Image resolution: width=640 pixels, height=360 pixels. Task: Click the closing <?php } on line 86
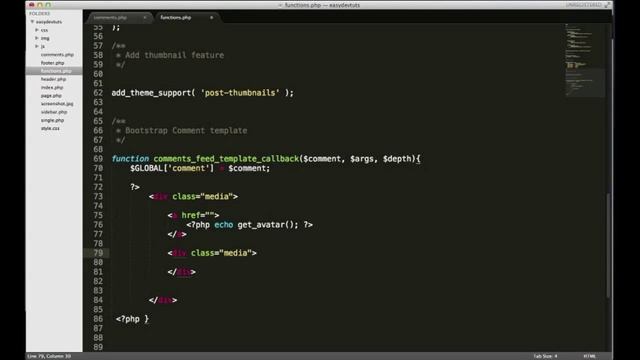132,319
